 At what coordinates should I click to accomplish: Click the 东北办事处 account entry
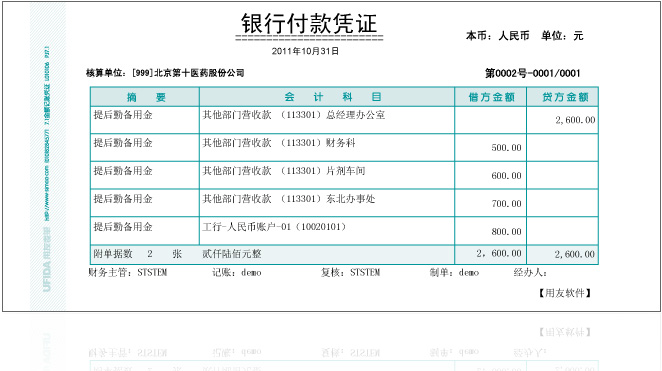(289, 198)
